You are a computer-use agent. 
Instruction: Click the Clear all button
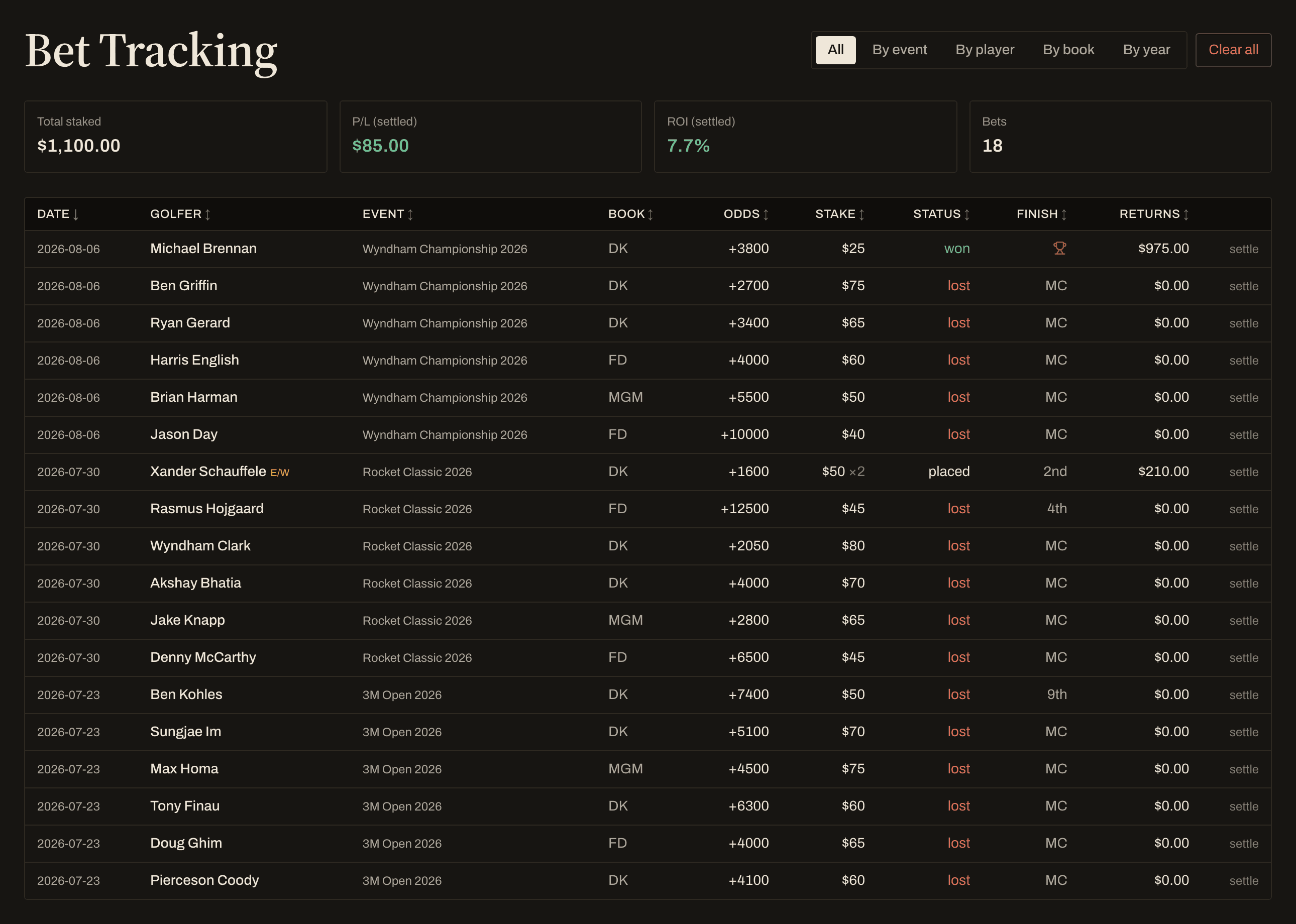pos(1233,50)
